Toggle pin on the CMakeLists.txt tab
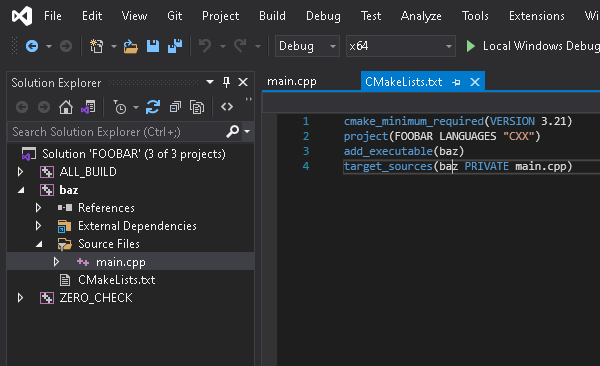Image resolution: width=600 pixels, height=366 pixels. [x=456, y=82]
